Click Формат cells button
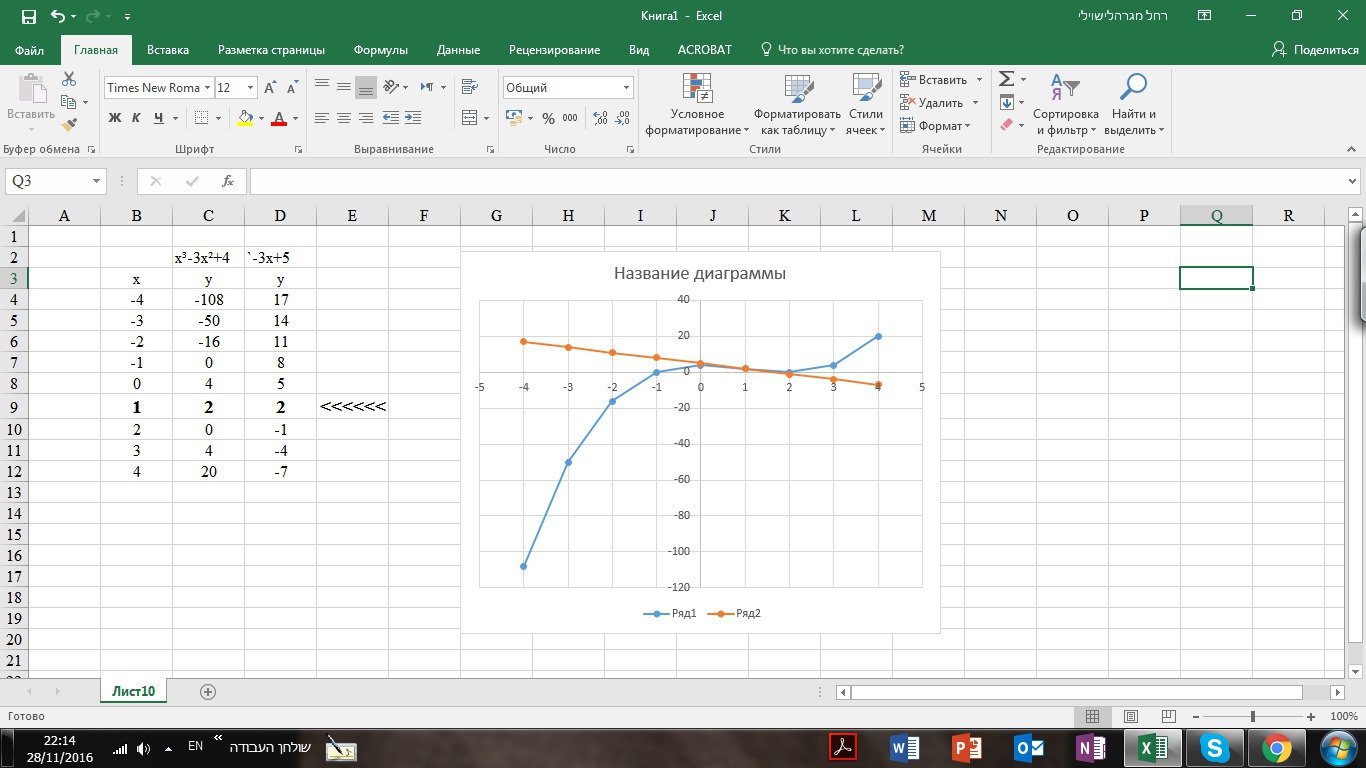 934,126
